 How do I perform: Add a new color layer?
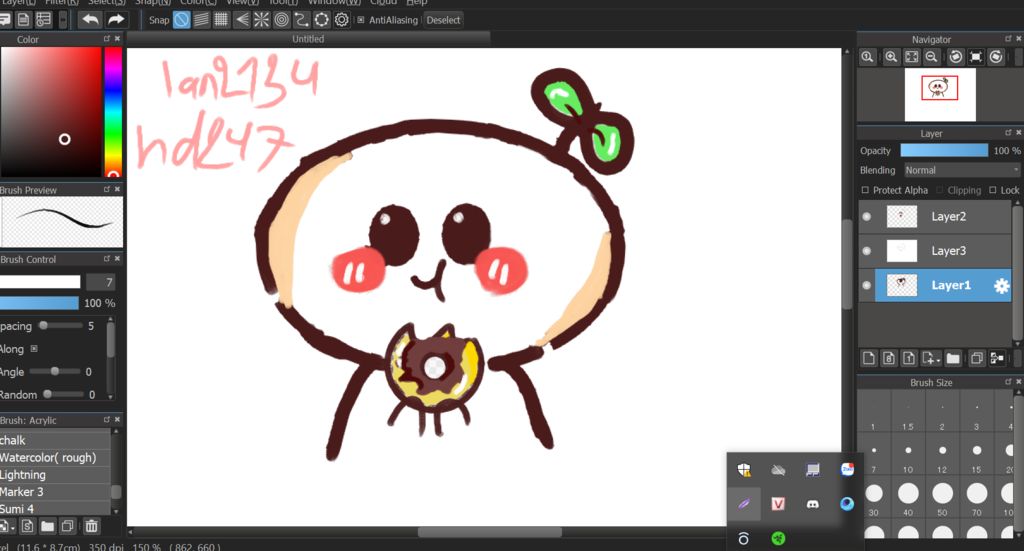[x=869, y=358]
